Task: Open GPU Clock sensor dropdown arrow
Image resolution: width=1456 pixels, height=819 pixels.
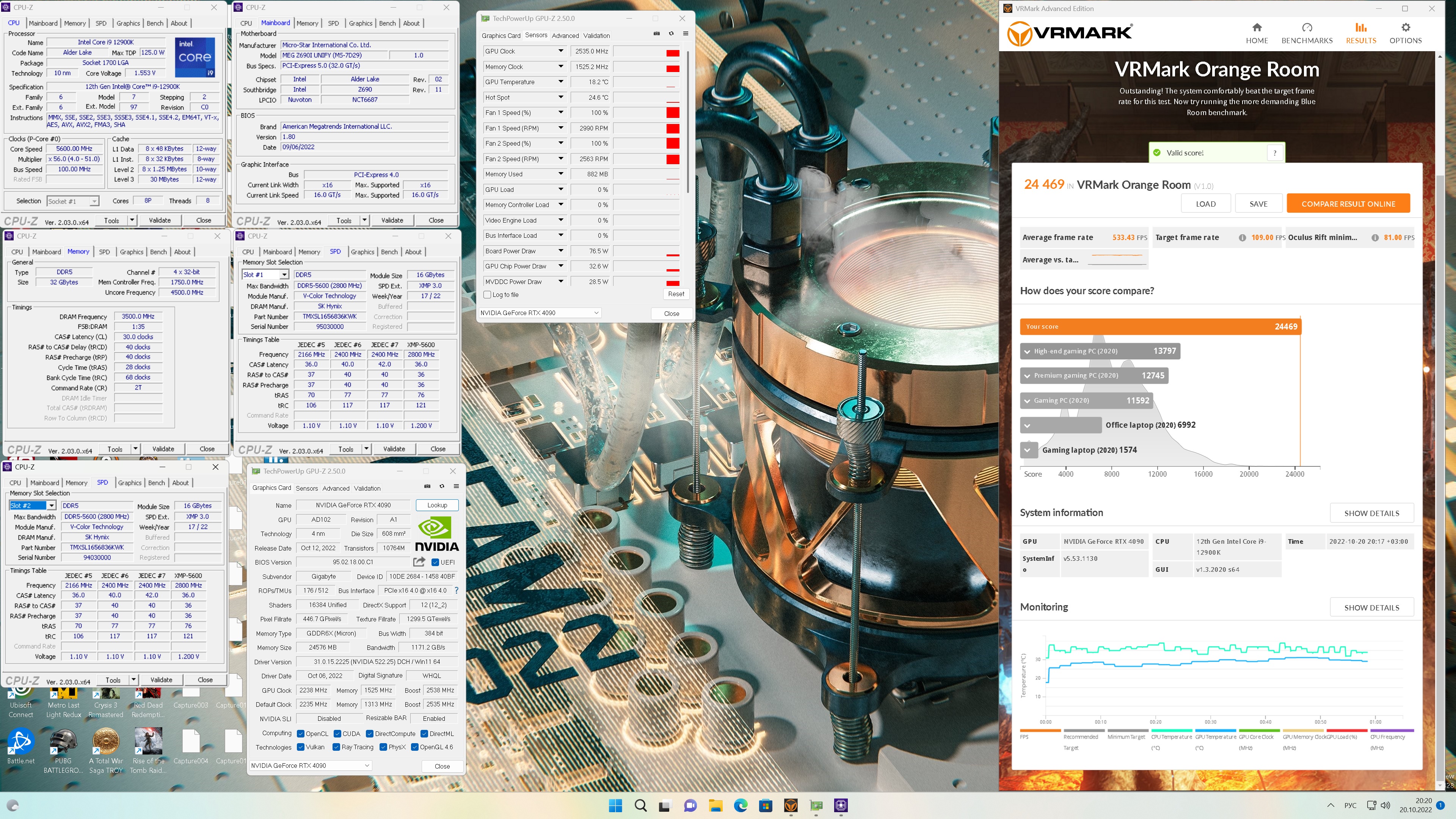Action: coord(561,51)
